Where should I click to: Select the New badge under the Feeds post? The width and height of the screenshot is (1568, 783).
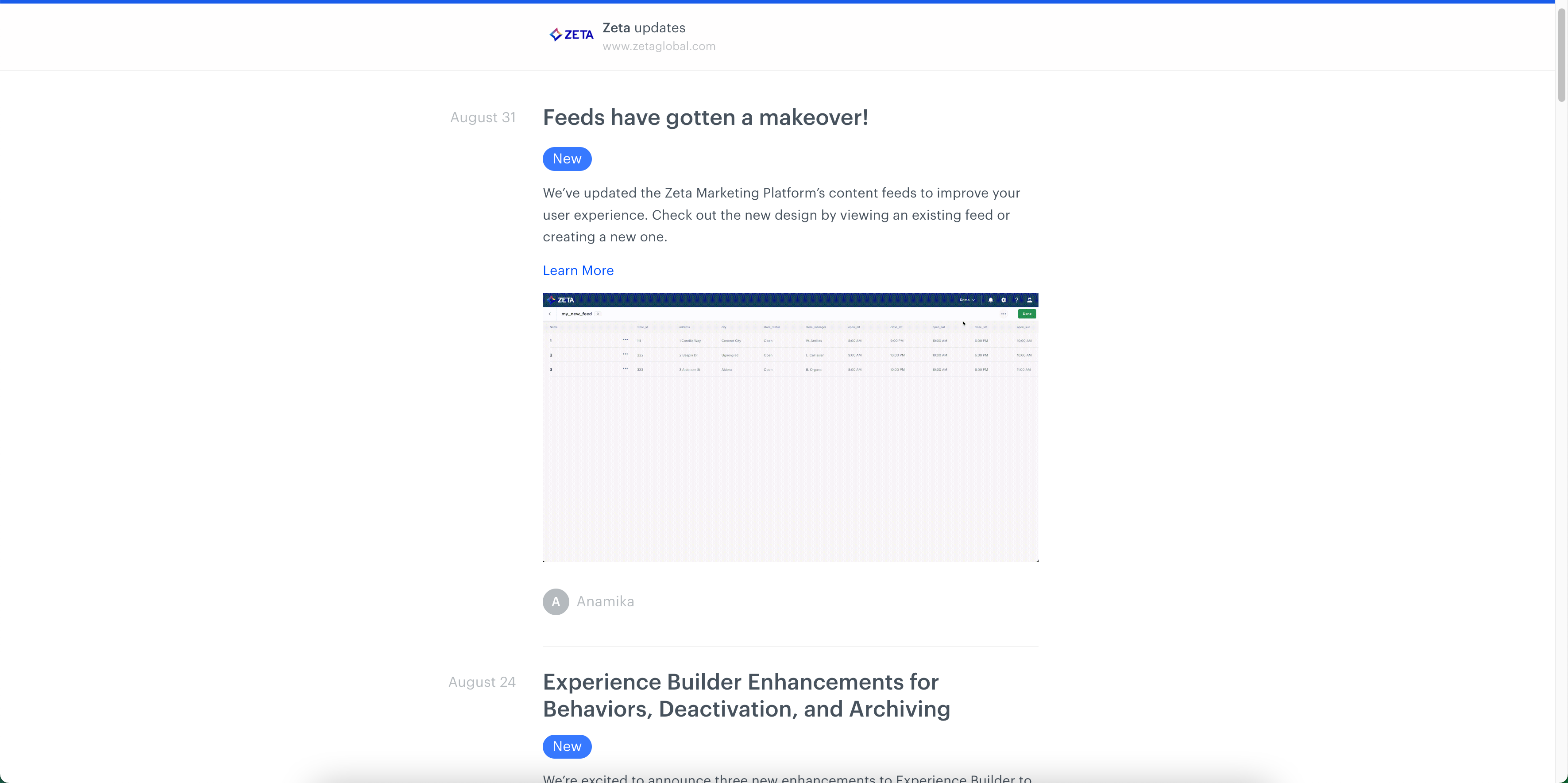coord(567,159)
